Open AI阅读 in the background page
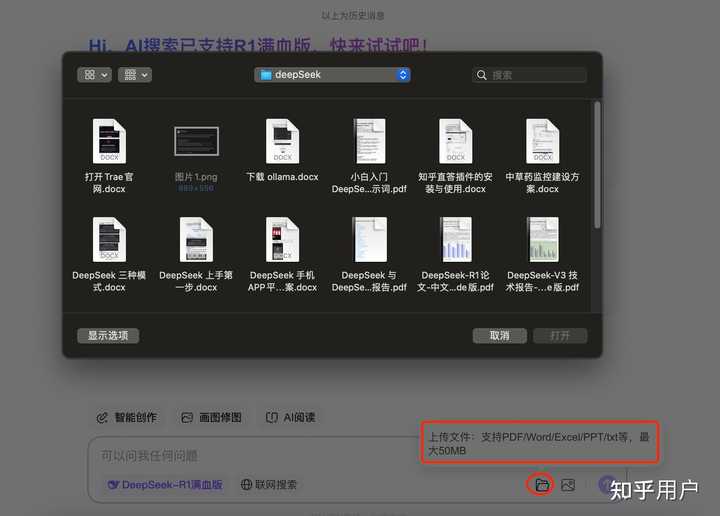This screenshot has height=516, width=720. [291, 417]
